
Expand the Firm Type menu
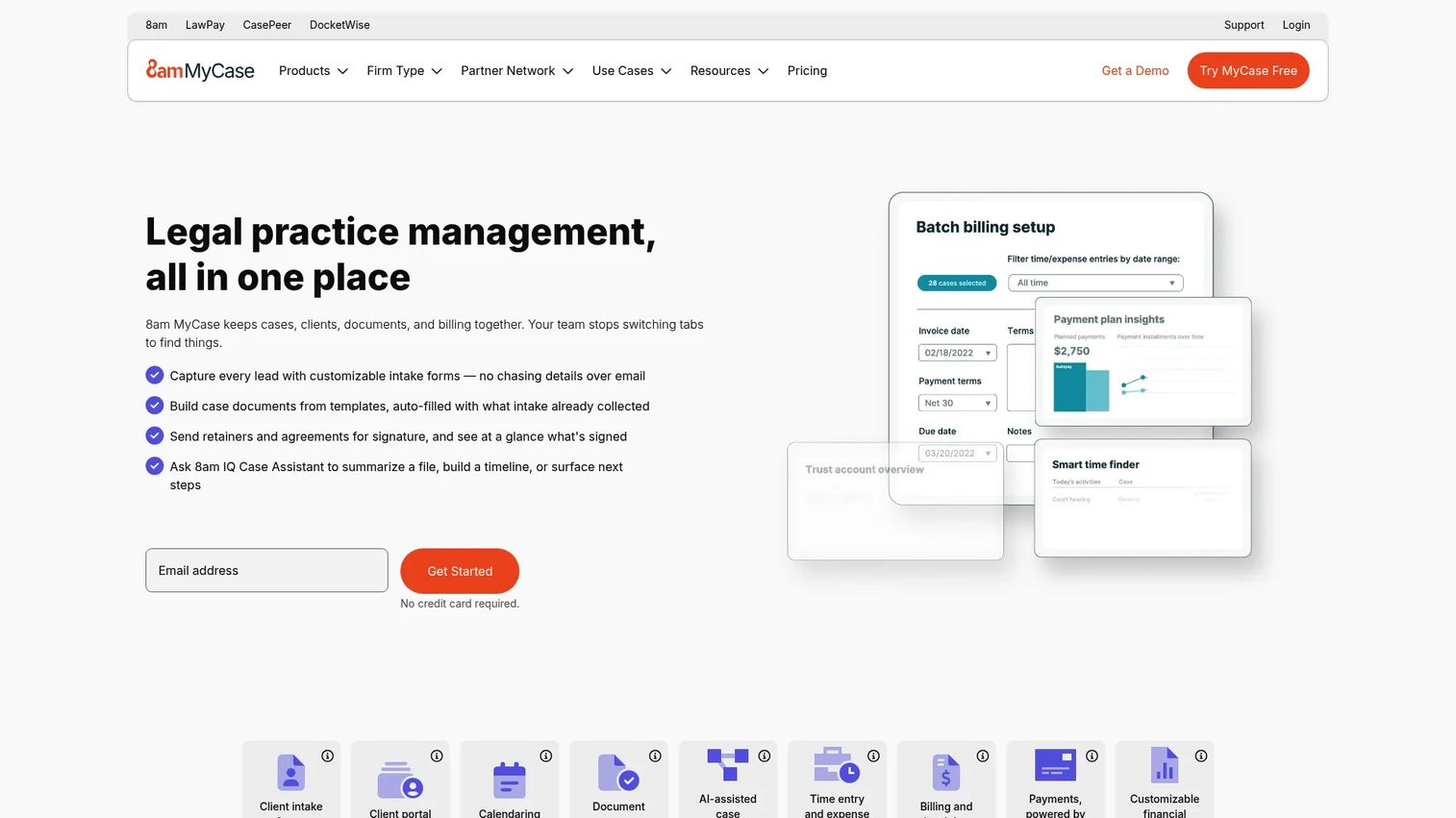(404, 70)
